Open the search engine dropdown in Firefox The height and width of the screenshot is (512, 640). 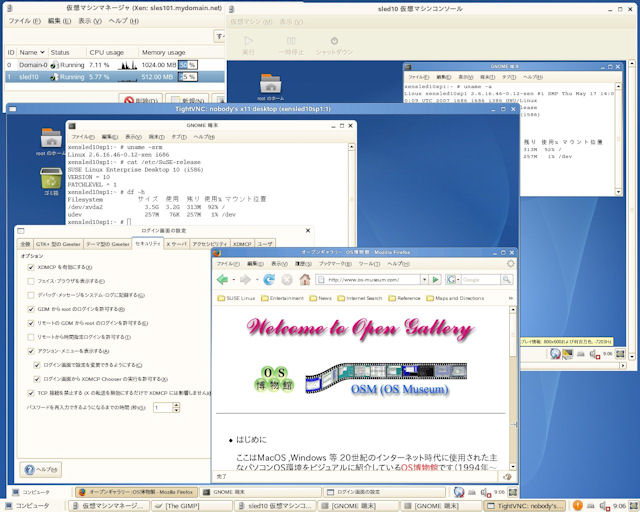(x=458, y=280)
